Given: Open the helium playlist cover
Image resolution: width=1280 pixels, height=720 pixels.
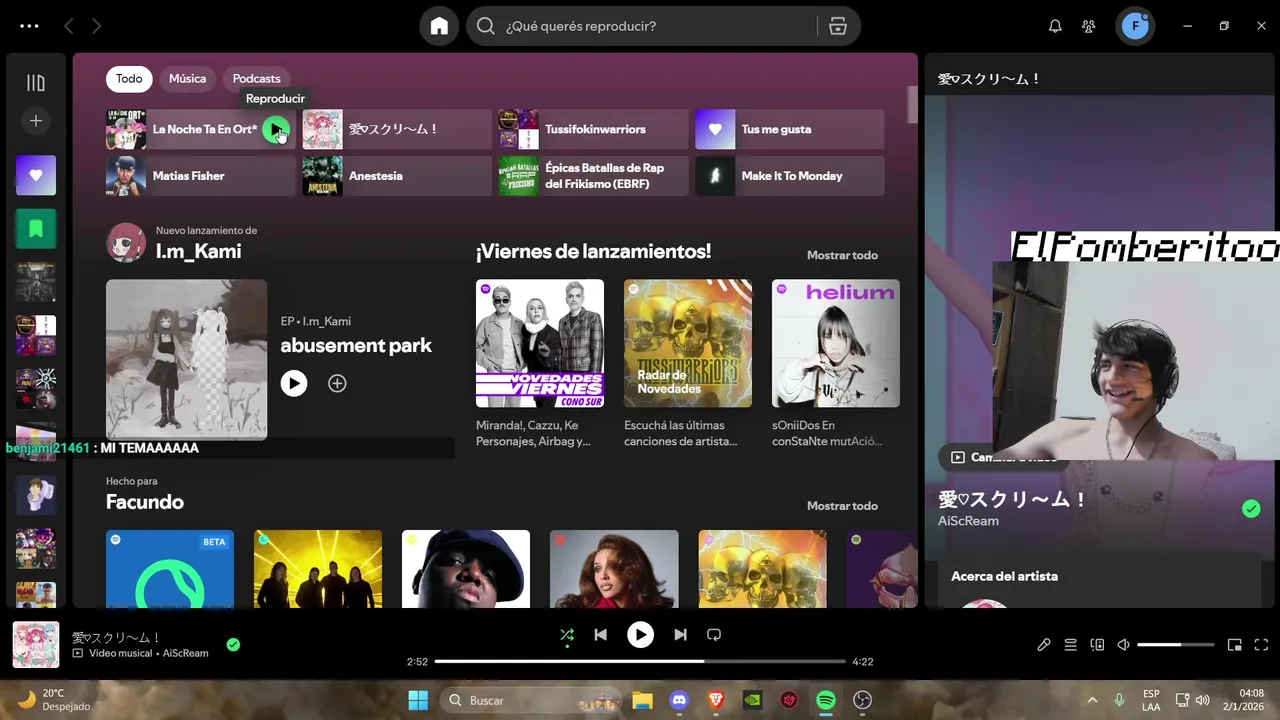Looking at the screenshot, I should pyautogui.click(x=836, y=343).
